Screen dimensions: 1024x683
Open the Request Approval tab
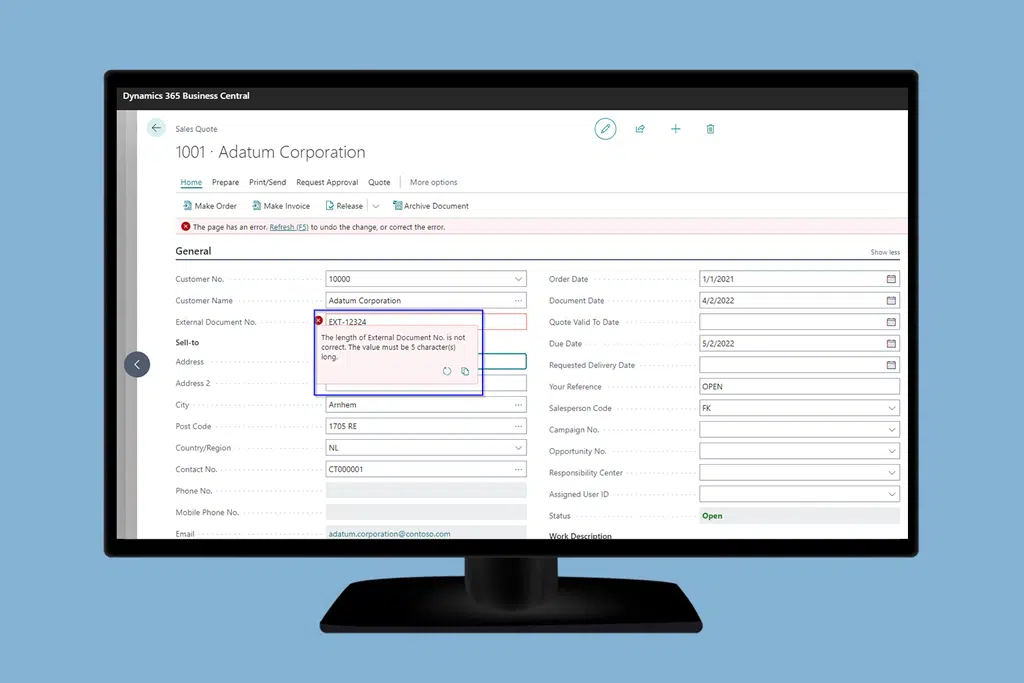point(327,182)
